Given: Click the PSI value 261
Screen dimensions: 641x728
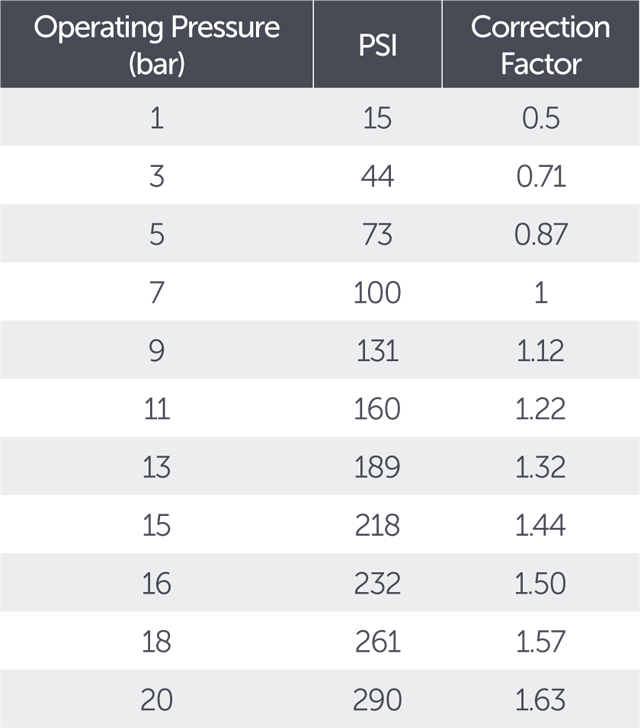Looking at the screenshot, I should click(377, 642).
